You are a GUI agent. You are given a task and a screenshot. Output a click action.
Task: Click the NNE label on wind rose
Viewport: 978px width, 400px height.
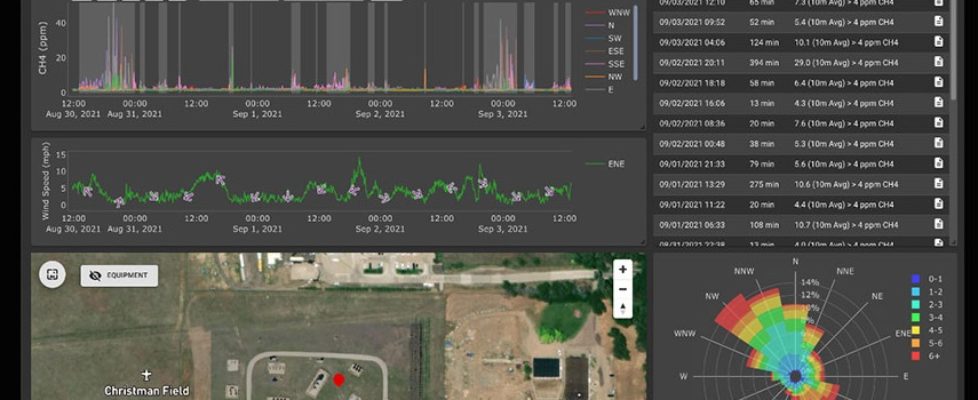(845, 271)
